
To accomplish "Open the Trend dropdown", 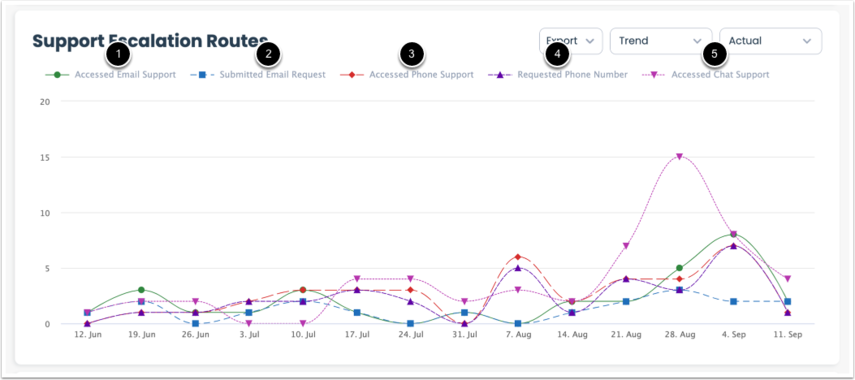I will coord(661,41).
